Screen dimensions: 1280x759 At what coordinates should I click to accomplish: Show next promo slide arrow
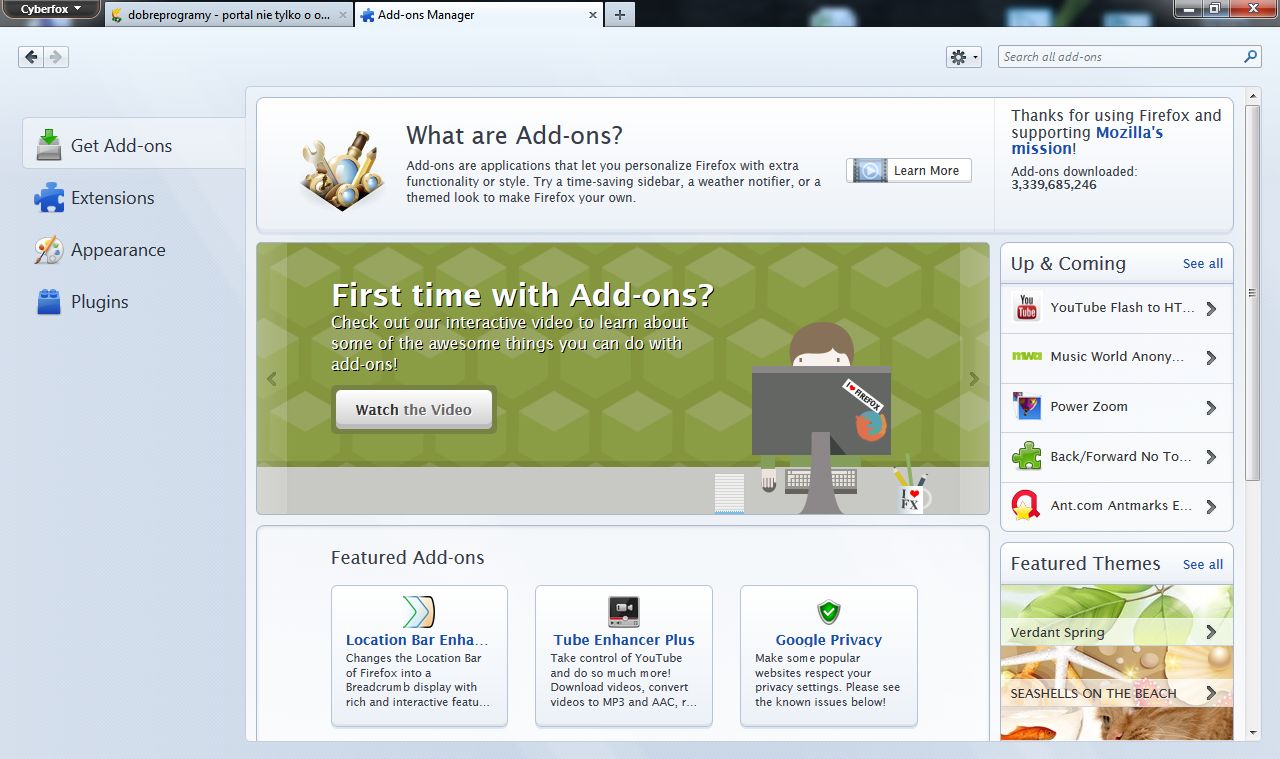974,378
